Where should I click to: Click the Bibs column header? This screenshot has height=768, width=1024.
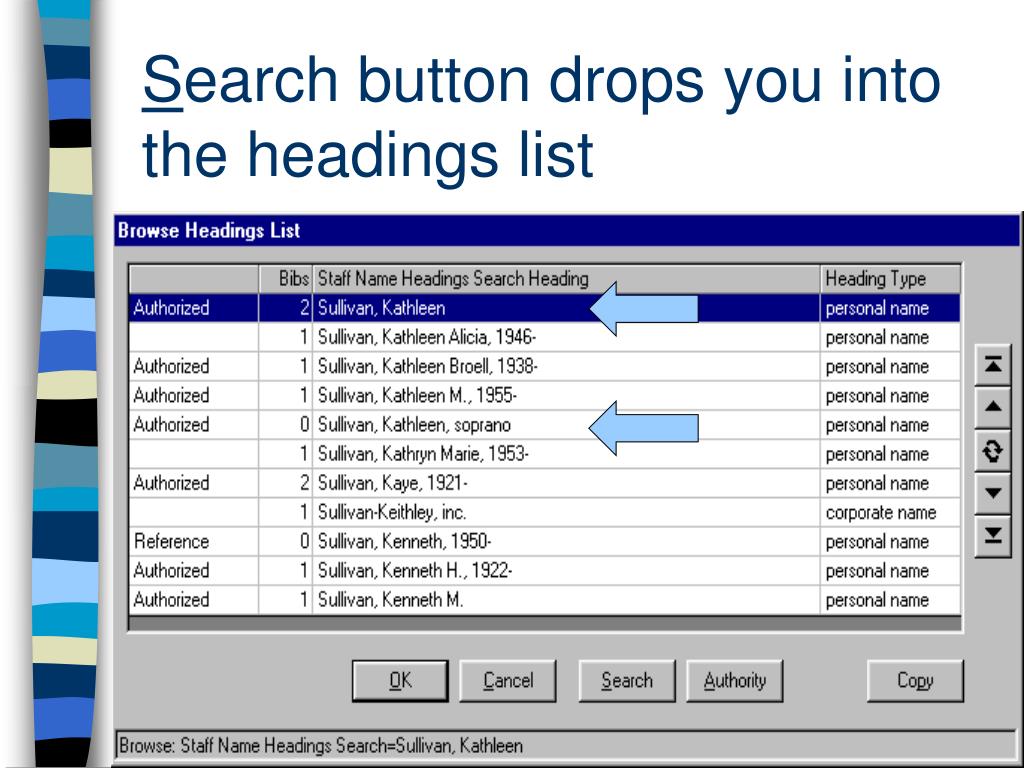286,279
